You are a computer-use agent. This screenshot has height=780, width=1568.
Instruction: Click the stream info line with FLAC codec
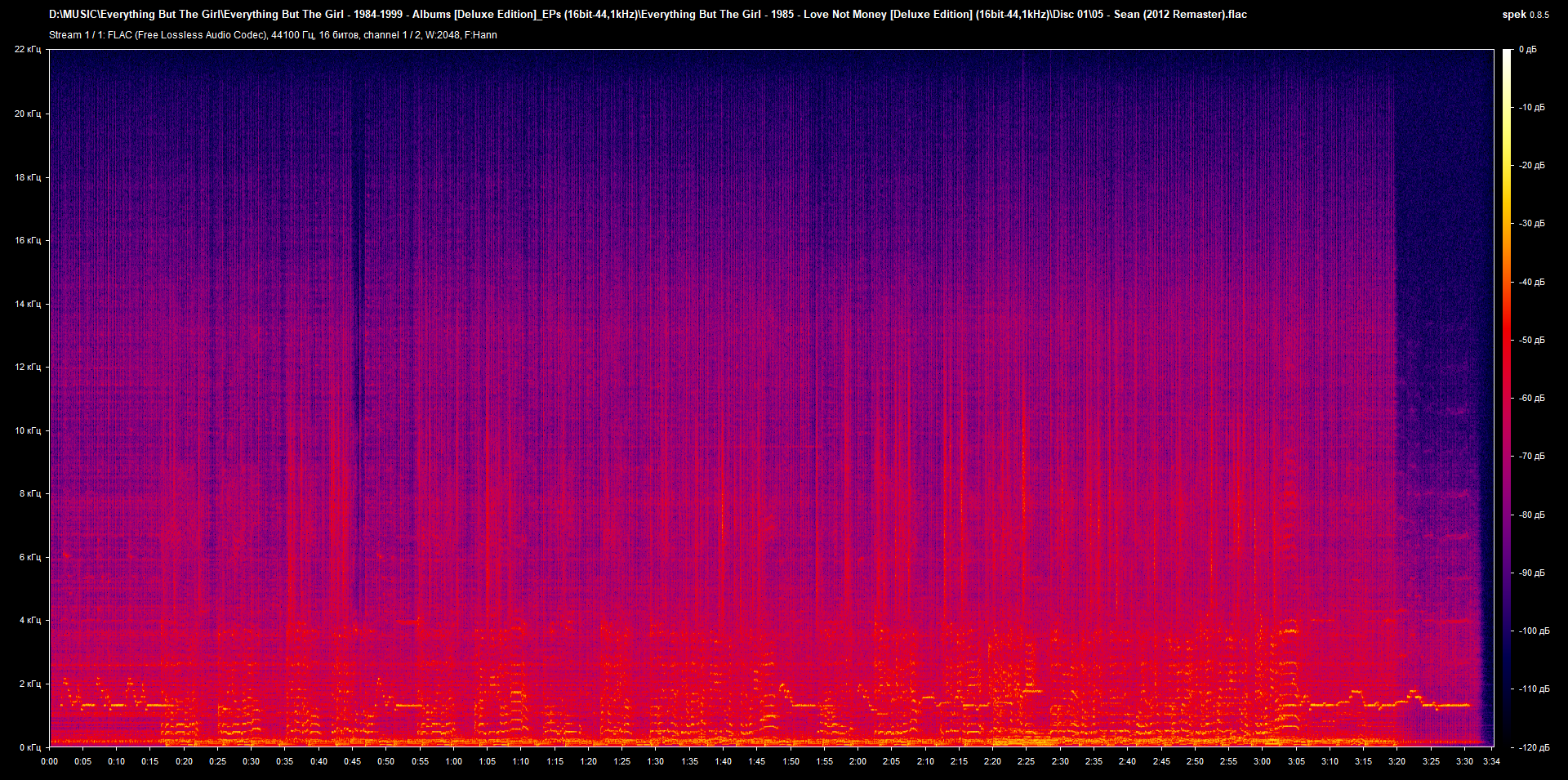pyautogui.click(x=273, y=35)
